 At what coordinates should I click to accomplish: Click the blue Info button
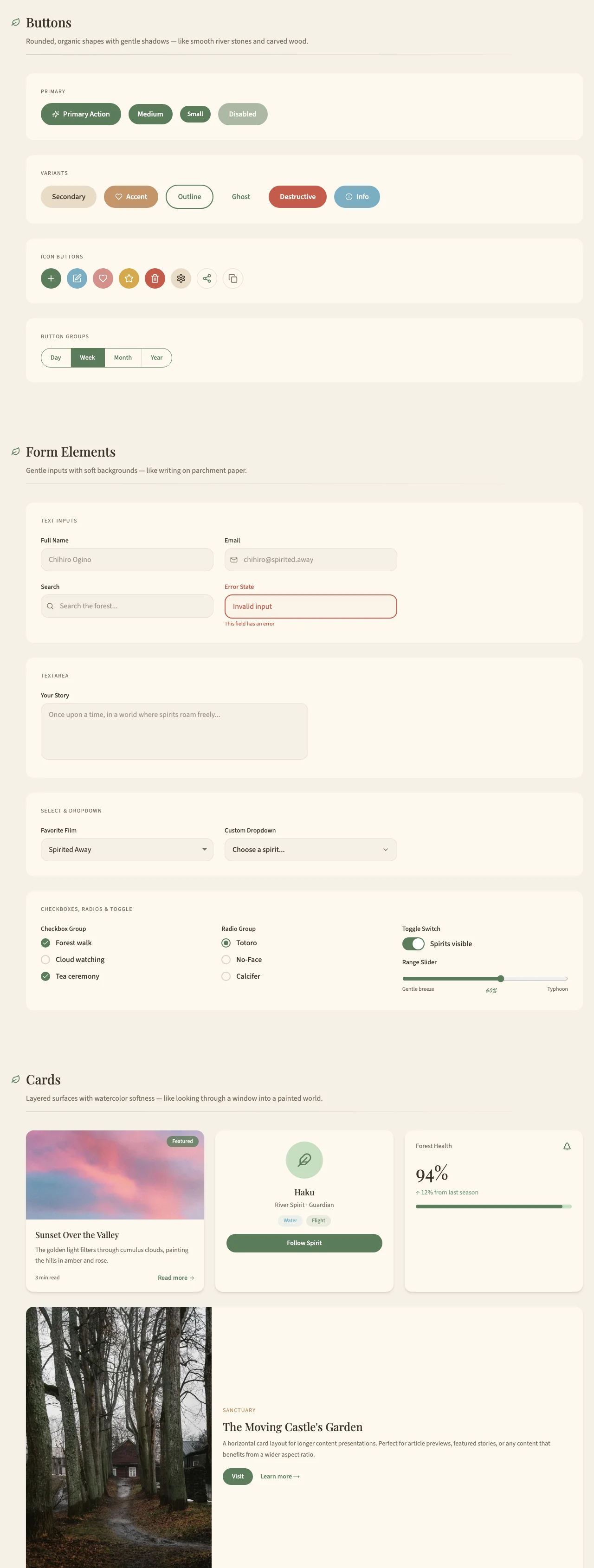pyautogui.click(x=357, y=197)
